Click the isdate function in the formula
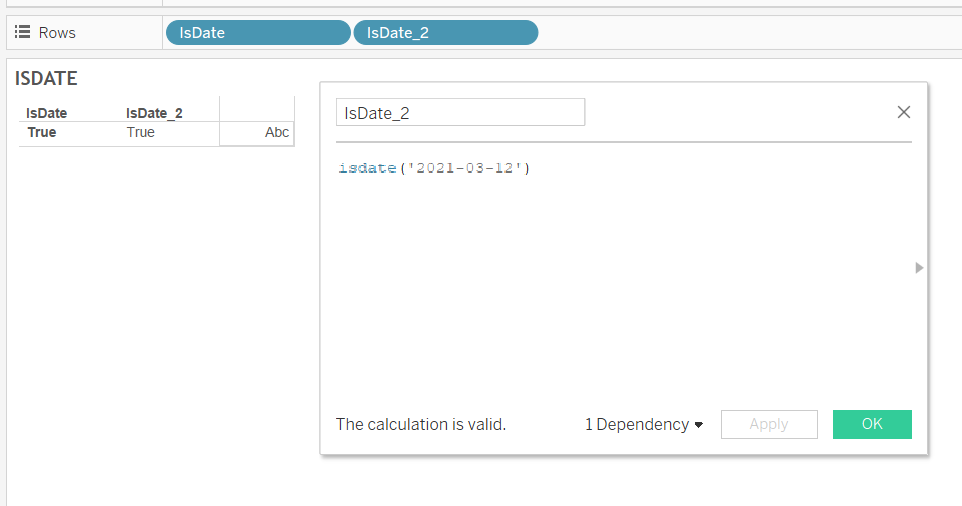962x506 pixels. [367, 168]
